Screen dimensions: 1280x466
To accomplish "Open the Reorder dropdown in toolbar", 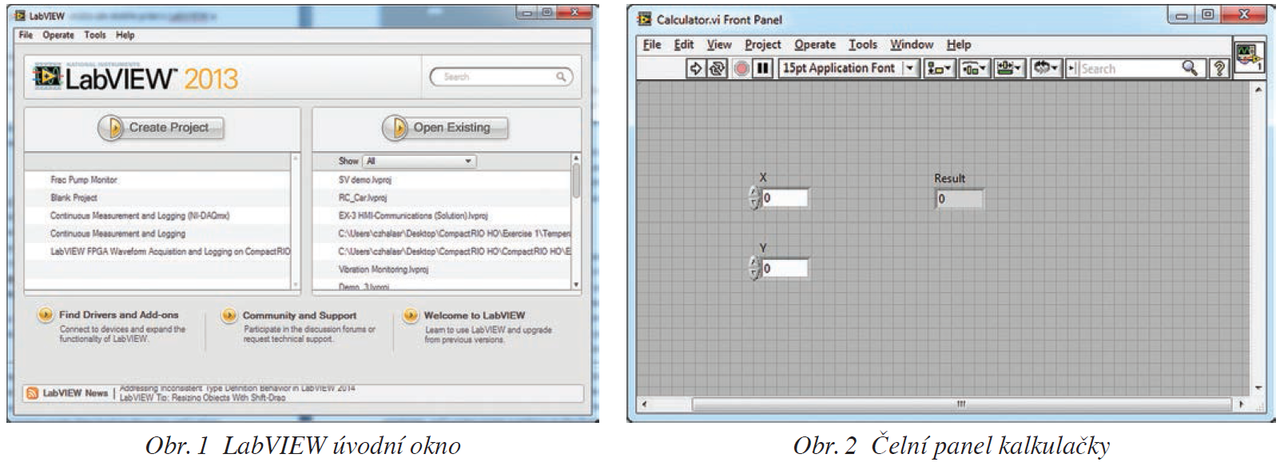I will (1045, 69).
